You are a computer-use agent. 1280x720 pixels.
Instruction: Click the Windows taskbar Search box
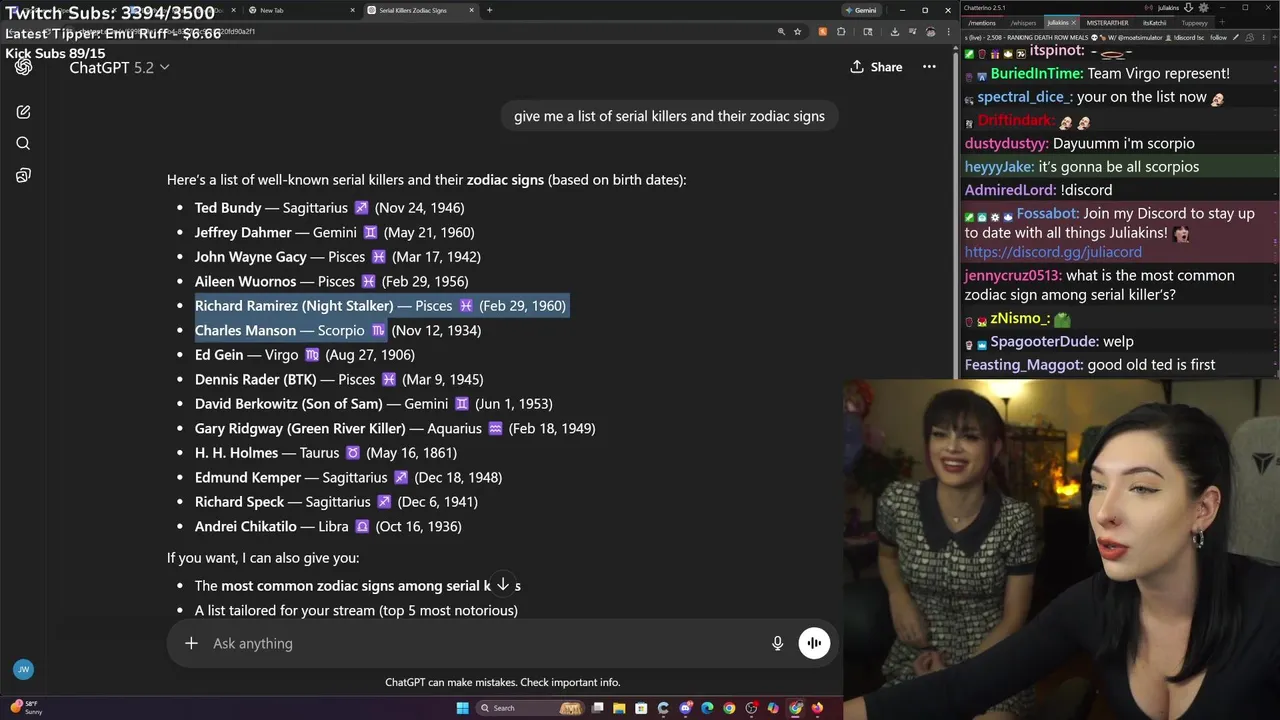(530, 708)
